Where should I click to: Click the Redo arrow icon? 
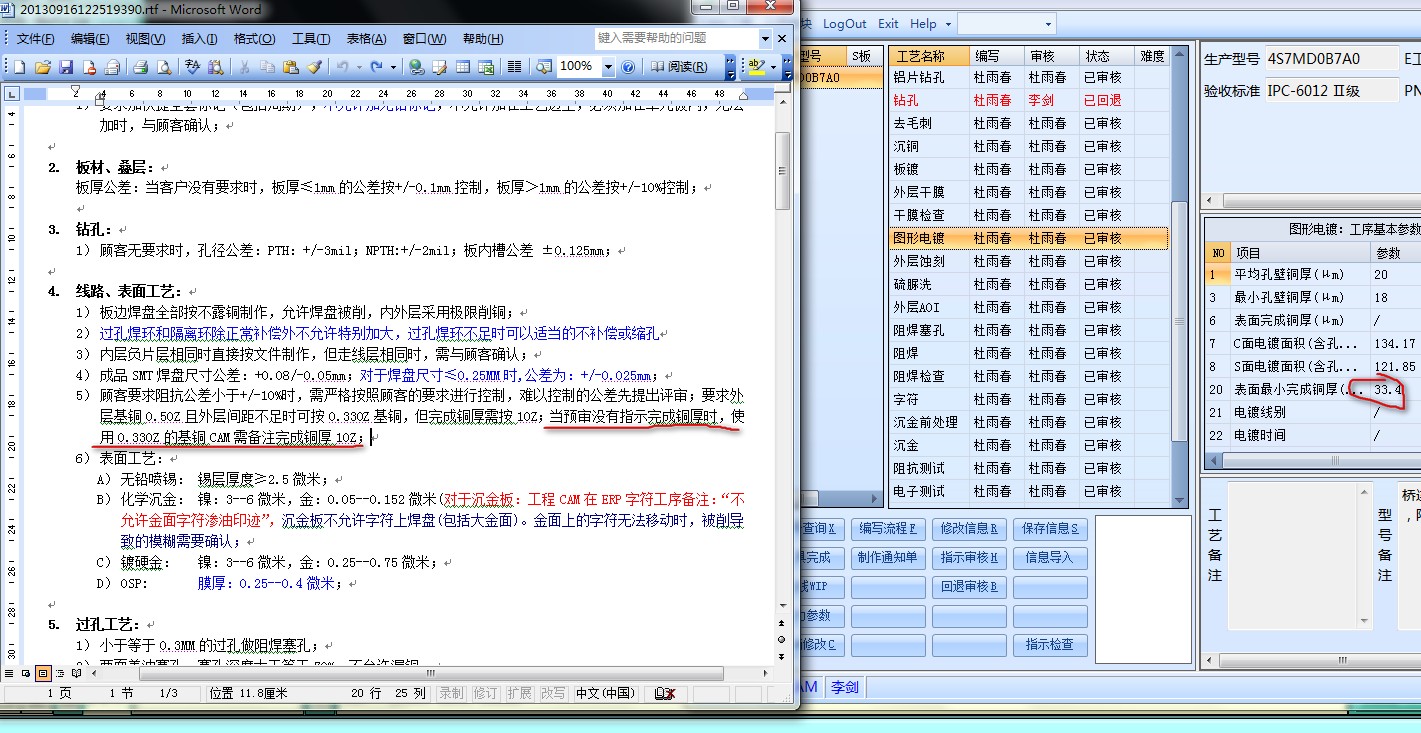376,67
